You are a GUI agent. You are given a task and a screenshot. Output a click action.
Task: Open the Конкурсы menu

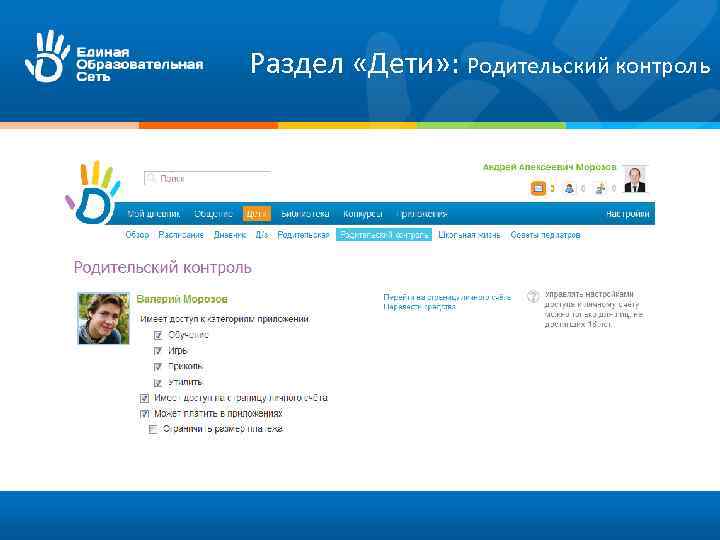pyautogui.click(x=363, y=214)
